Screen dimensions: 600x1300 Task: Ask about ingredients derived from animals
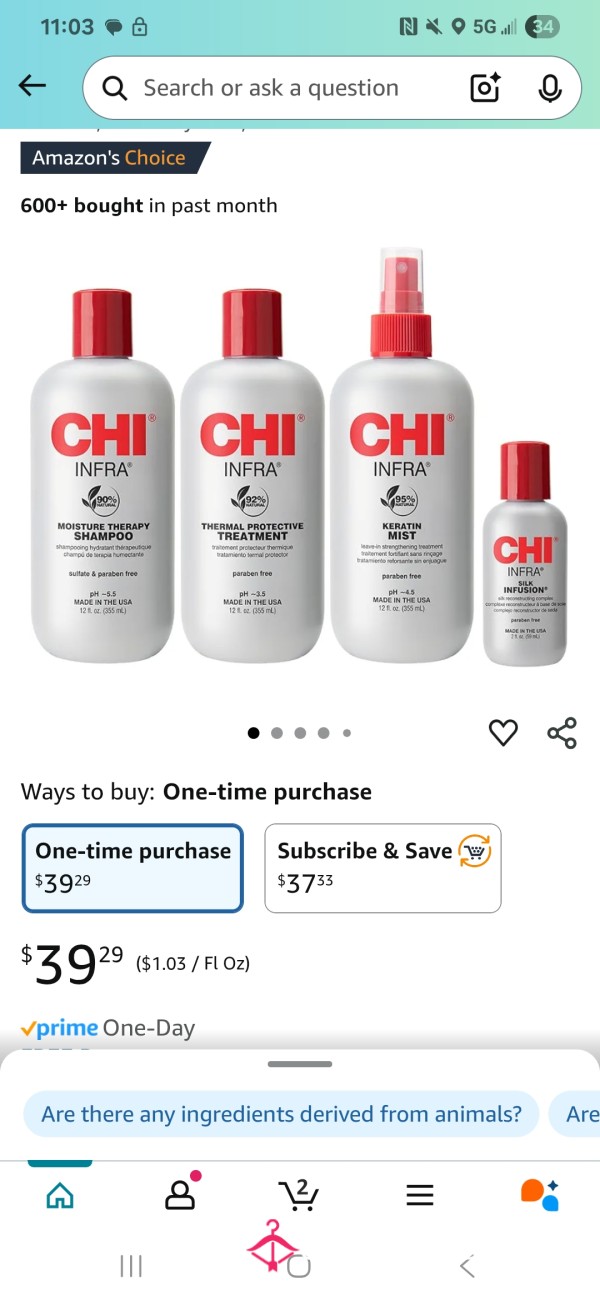(x=282, y=1114)
